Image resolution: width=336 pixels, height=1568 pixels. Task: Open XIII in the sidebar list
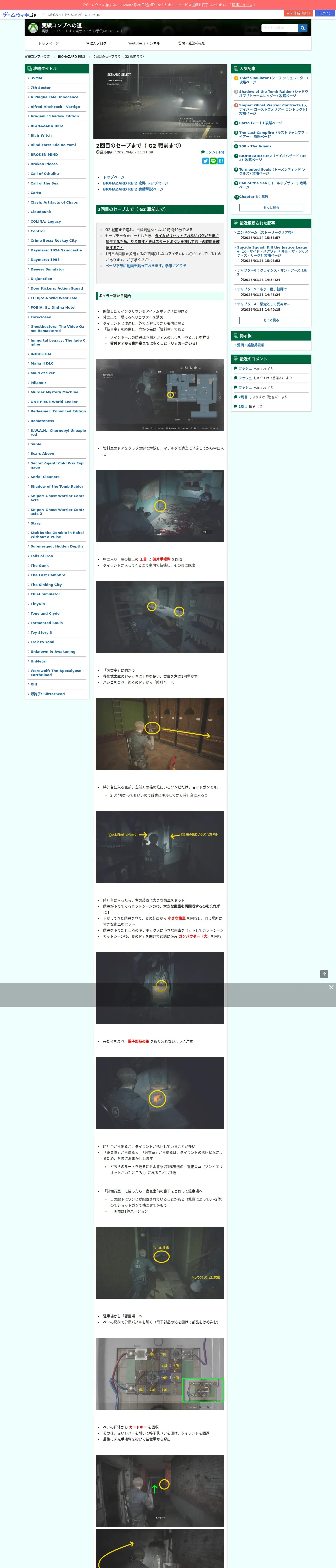pos(34,684)
